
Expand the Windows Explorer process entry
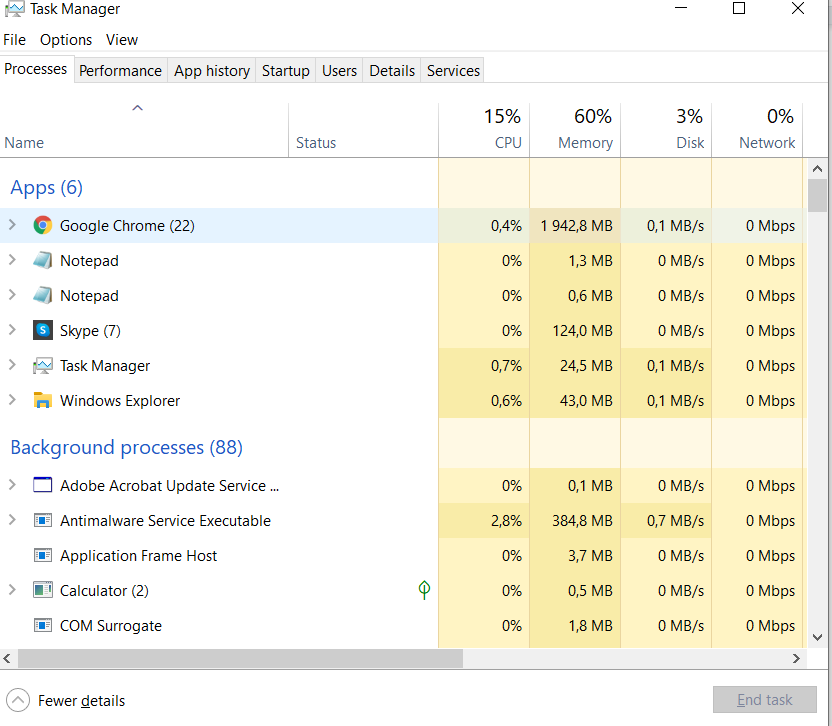click(12, 400)
